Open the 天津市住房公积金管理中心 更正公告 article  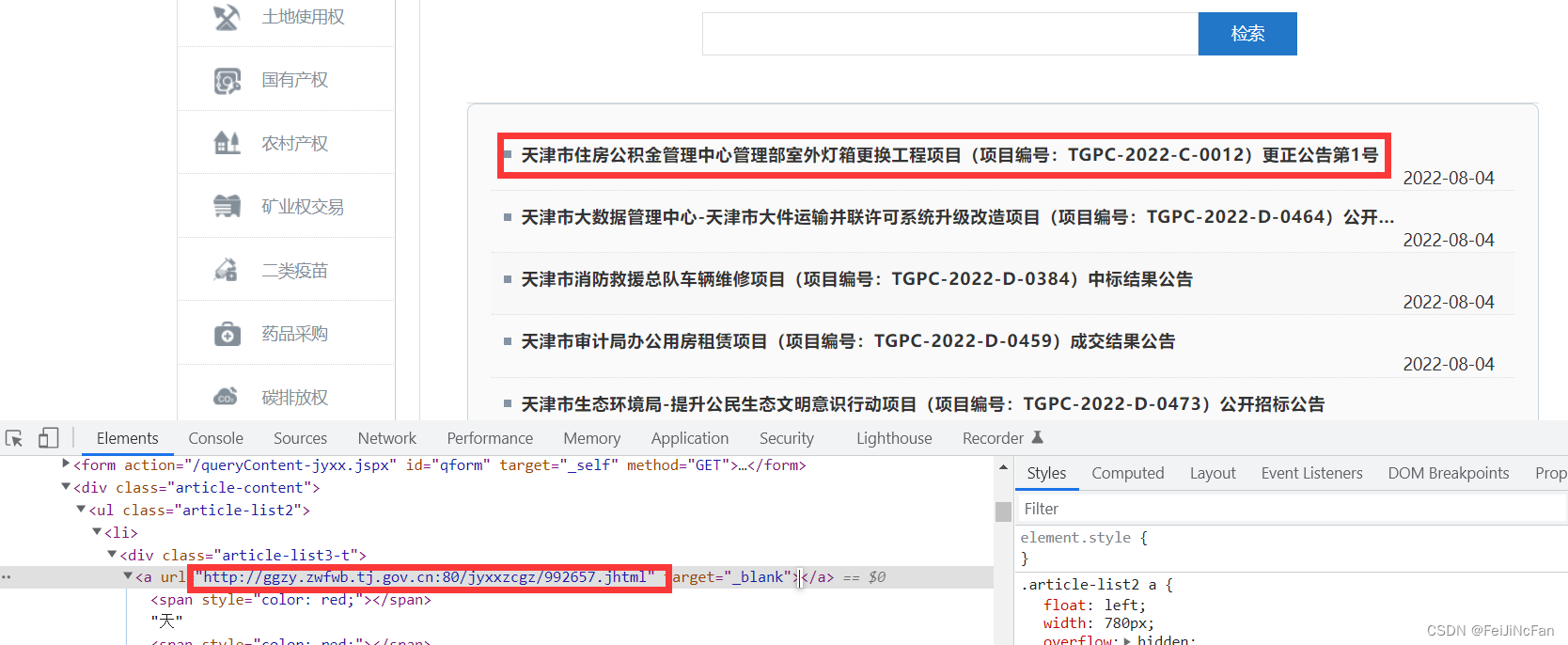tap(949, 155)
